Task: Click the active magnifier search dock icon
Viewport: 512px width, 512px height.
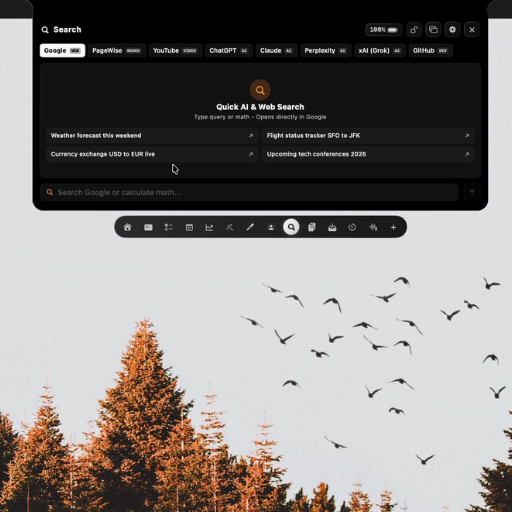Action: pos(291,227)
